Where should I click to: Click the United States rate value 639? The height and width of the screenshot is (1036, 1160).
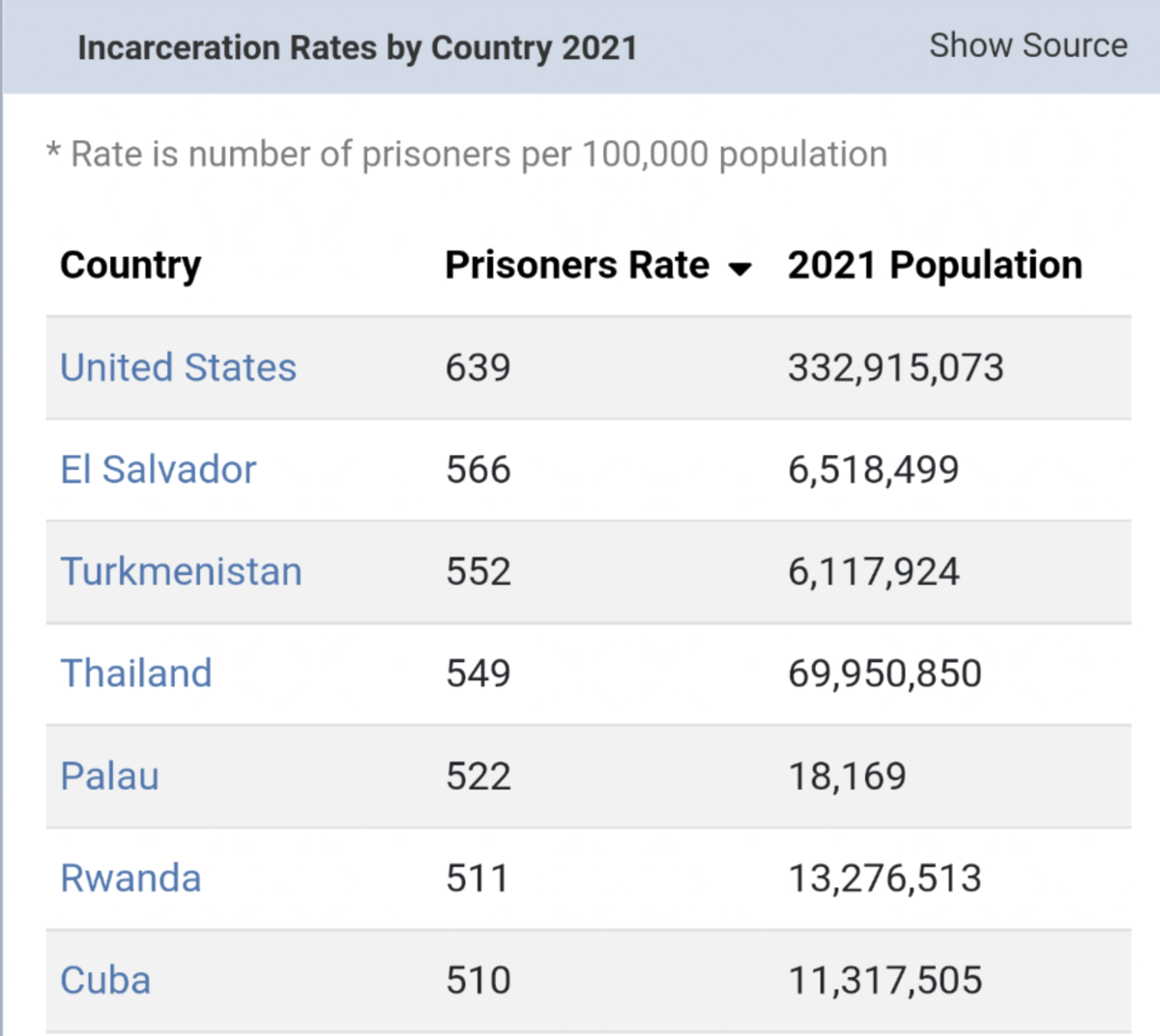478,368
